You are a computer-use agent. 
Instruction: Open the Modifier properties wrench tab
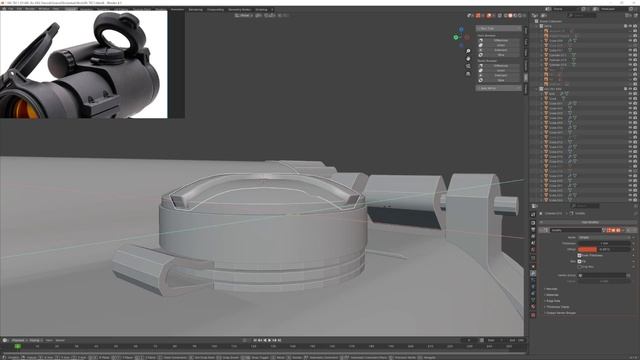click(533, 273)
